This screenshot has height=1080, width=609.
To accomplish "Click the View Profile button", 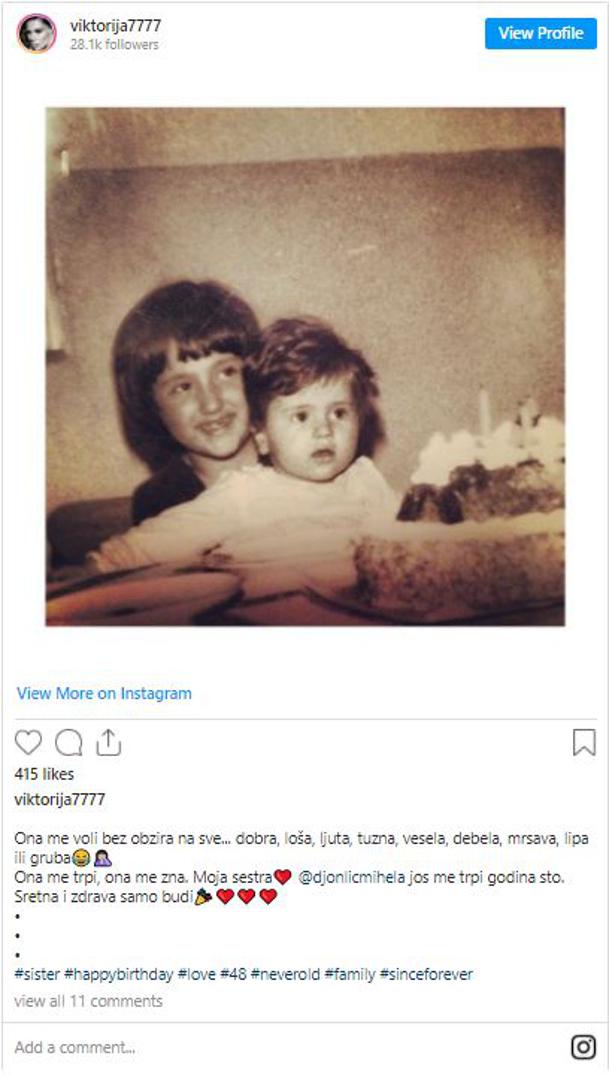I will tap(541, 33).
